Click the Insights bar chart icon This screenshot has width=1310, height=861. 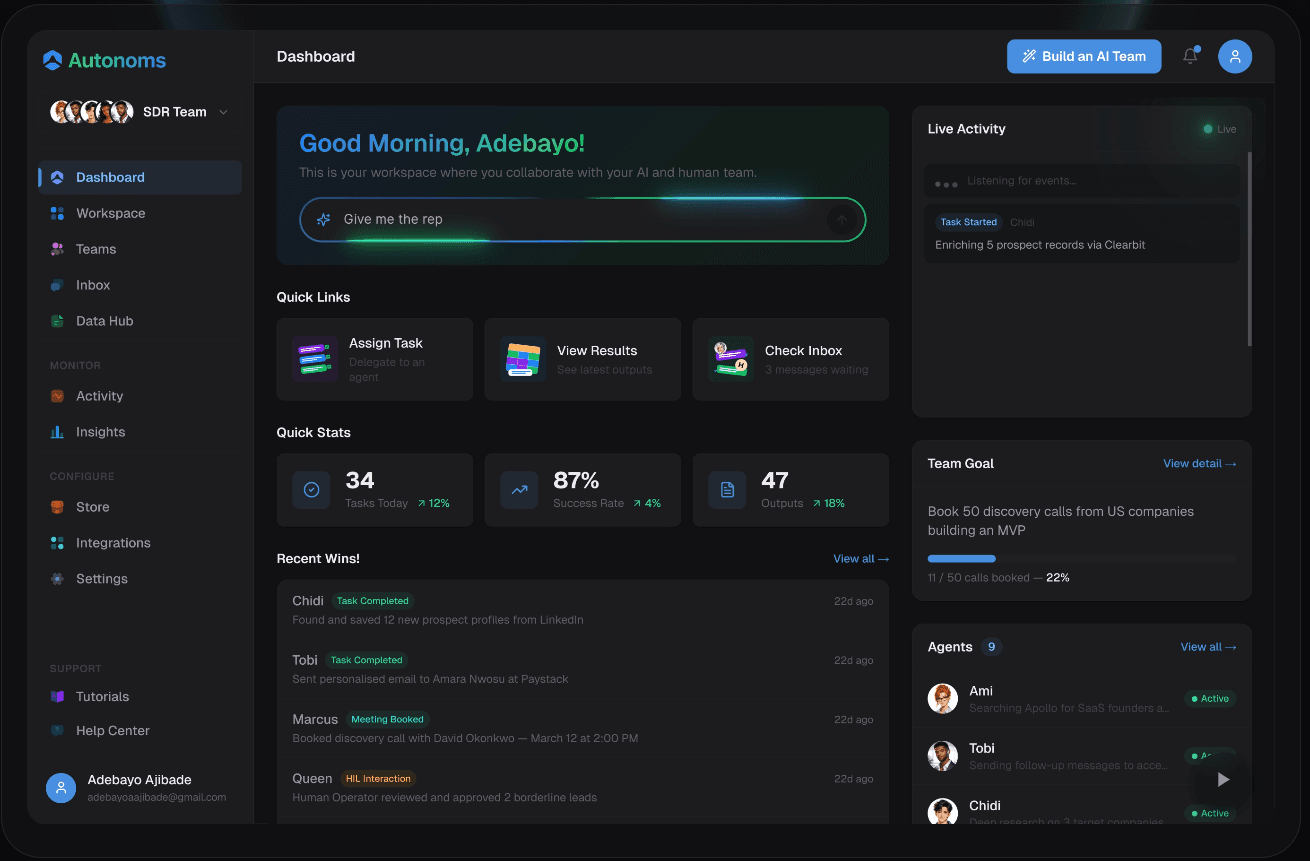pyautogui.click(x=57, y=432)
